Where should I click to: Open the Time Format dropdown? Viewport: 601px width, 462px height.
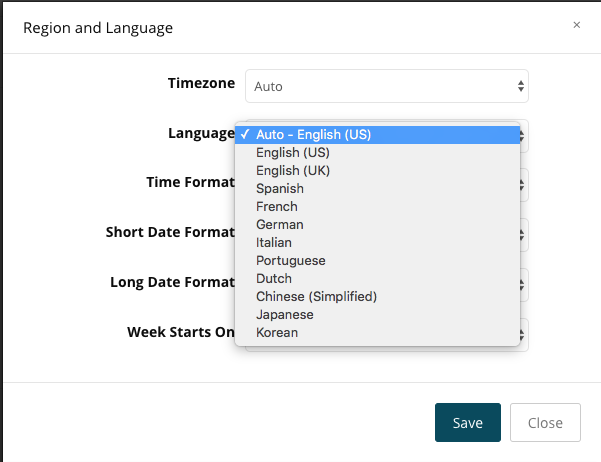pyautogui.click(x=524, y=185)
